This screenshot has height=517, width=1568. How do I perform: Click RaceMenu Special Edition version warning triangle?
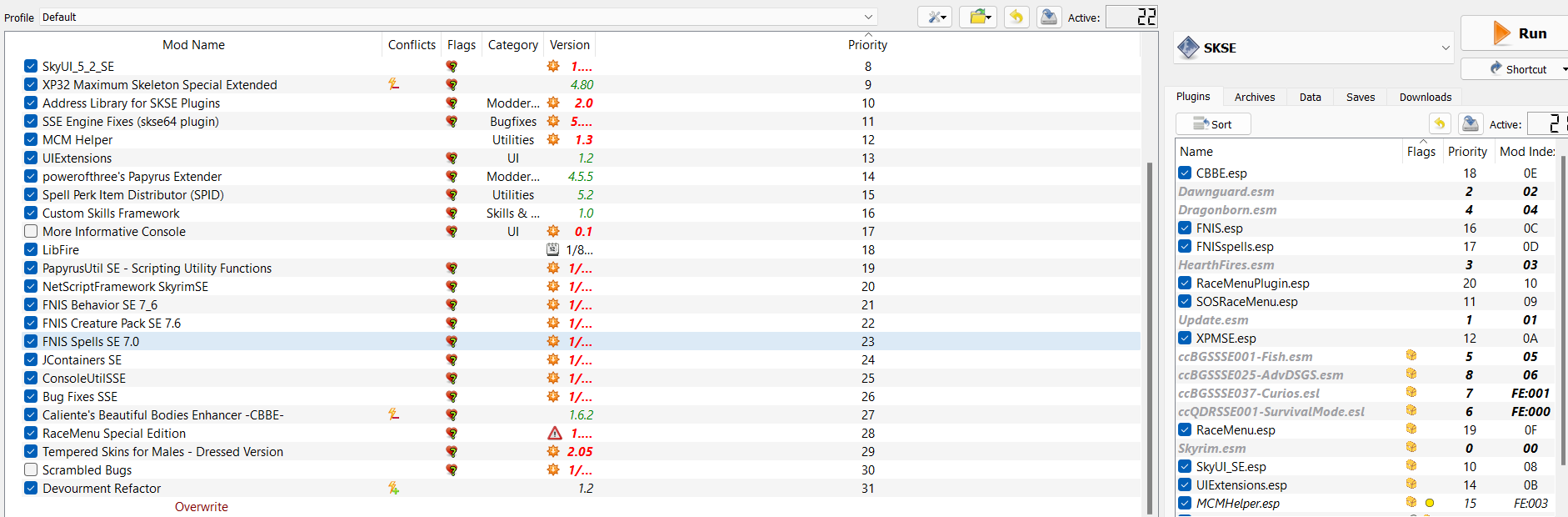click(x=555, y=433)
